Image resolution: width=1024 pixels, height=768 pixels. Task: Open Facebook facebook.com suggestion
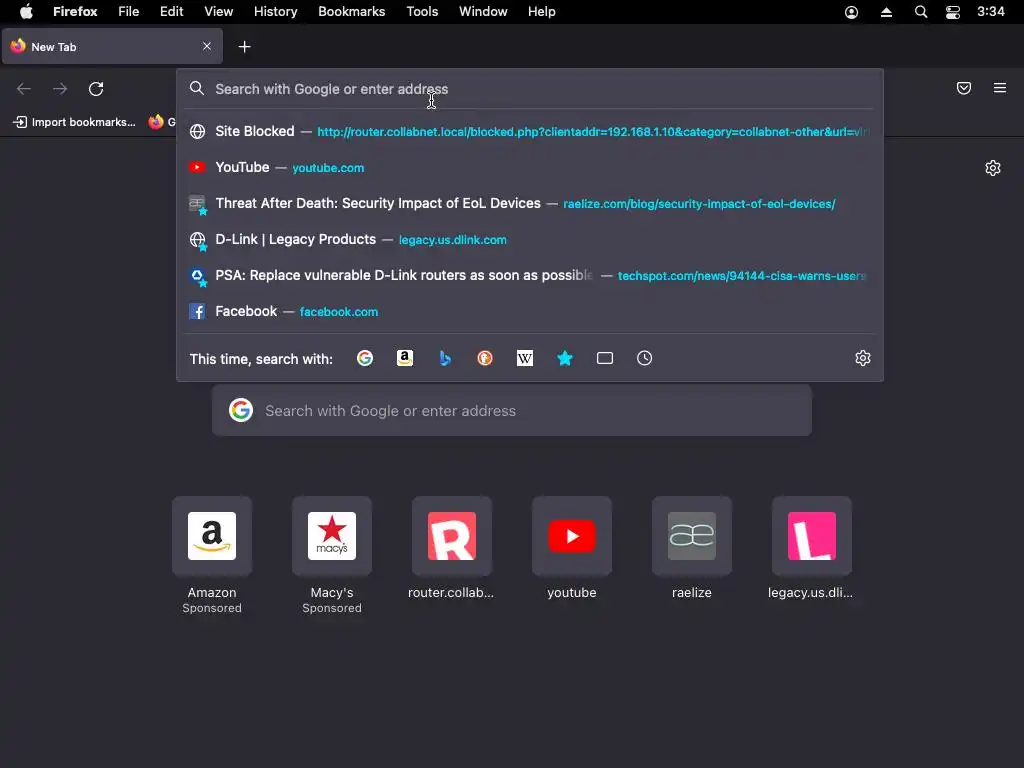[x=530, y=311]
